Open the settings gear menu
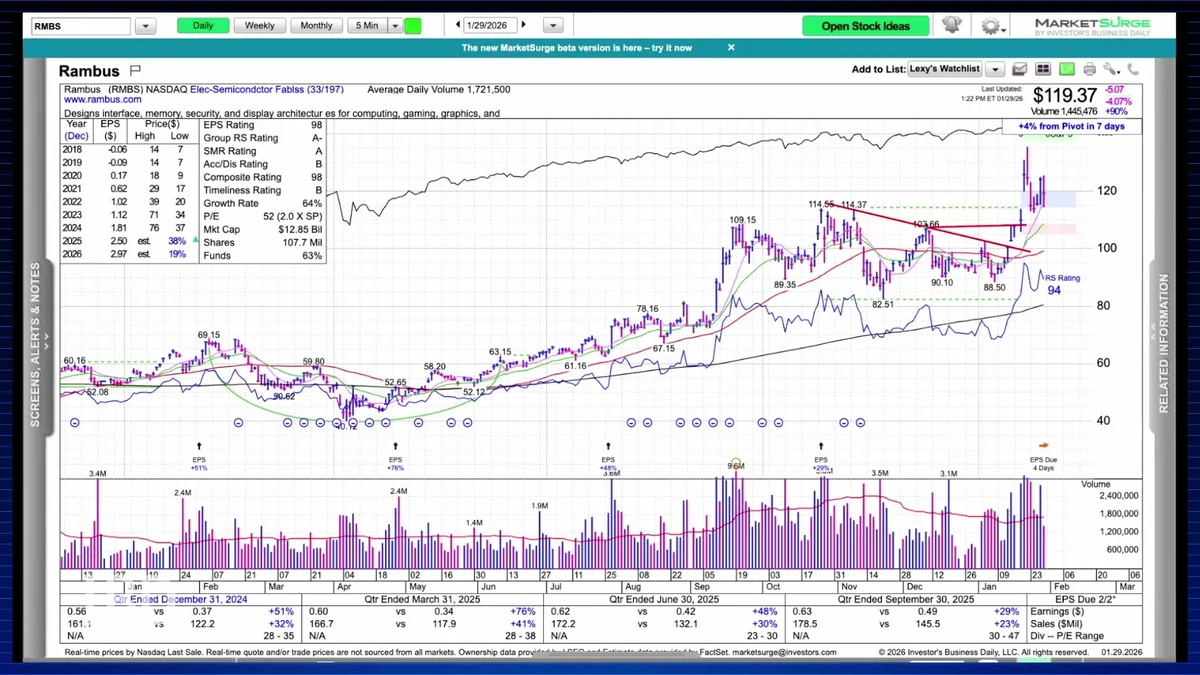The width and height of the screenshot is (1200, 675). point(991,26)
